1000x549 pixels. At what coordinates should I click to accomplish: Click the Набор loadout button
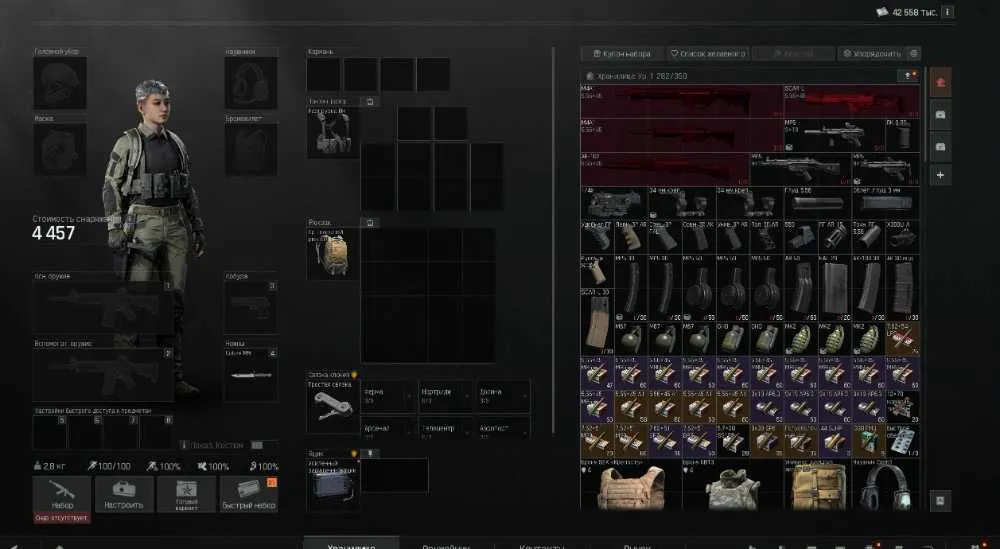tap(62, 494)
